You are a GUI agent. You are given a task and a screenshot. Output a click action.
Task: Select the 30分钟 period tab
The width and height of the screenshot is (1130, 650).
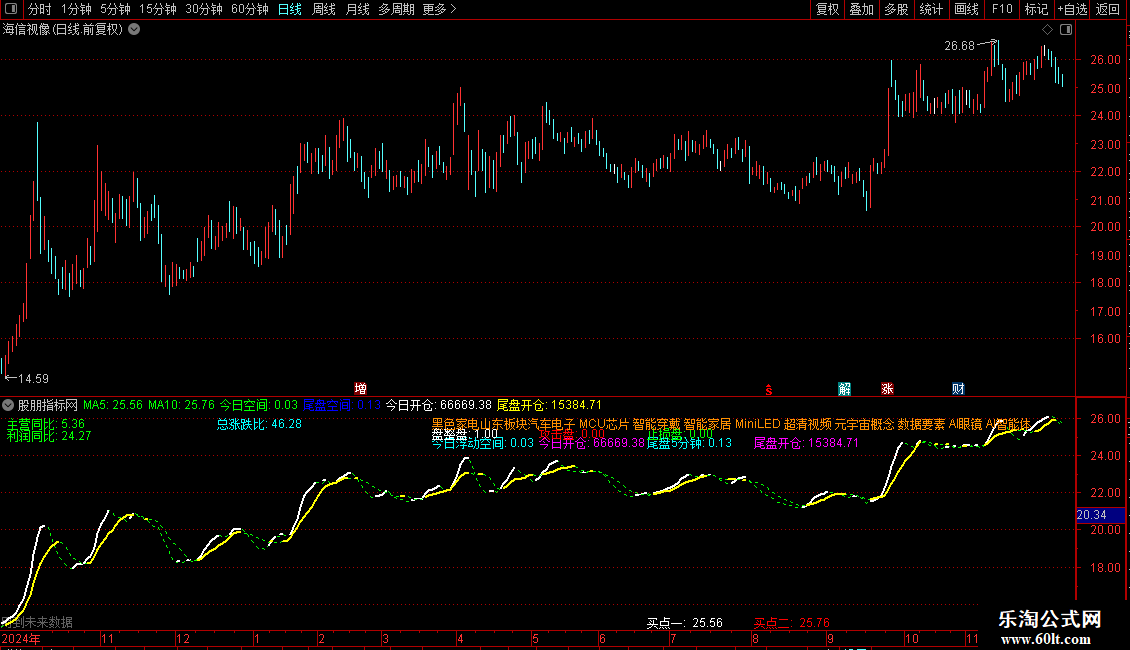point(203,9)
